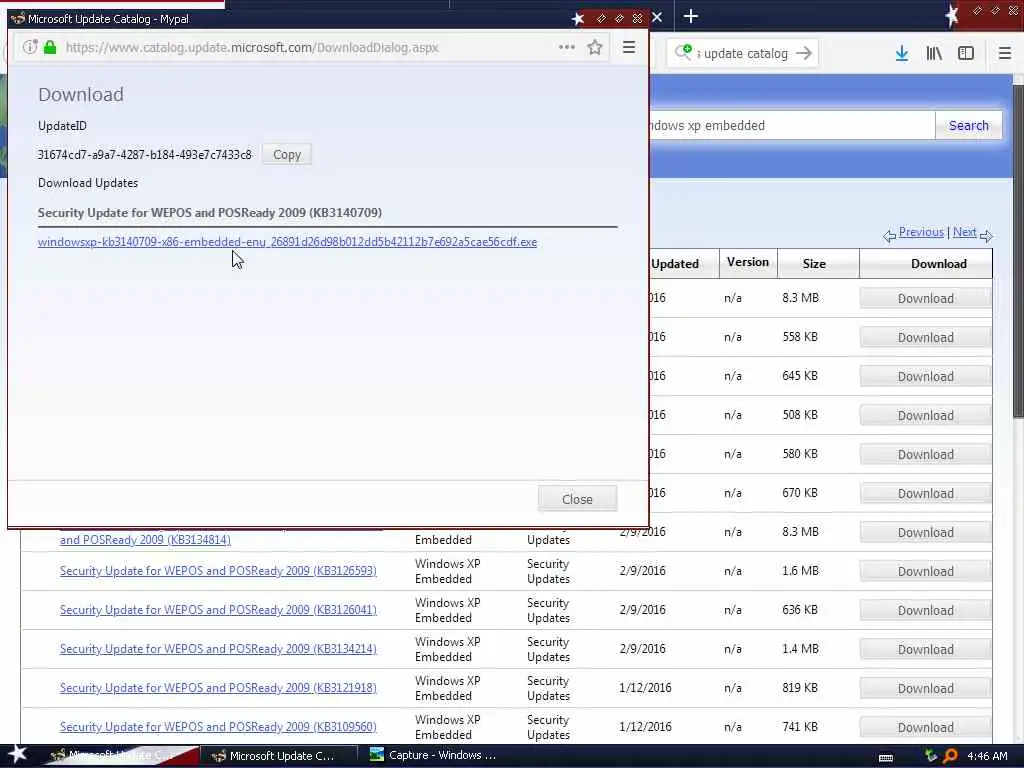The image size is (1024, 768).
Task: Click the search engine icon in search bar
Action: 683,52
